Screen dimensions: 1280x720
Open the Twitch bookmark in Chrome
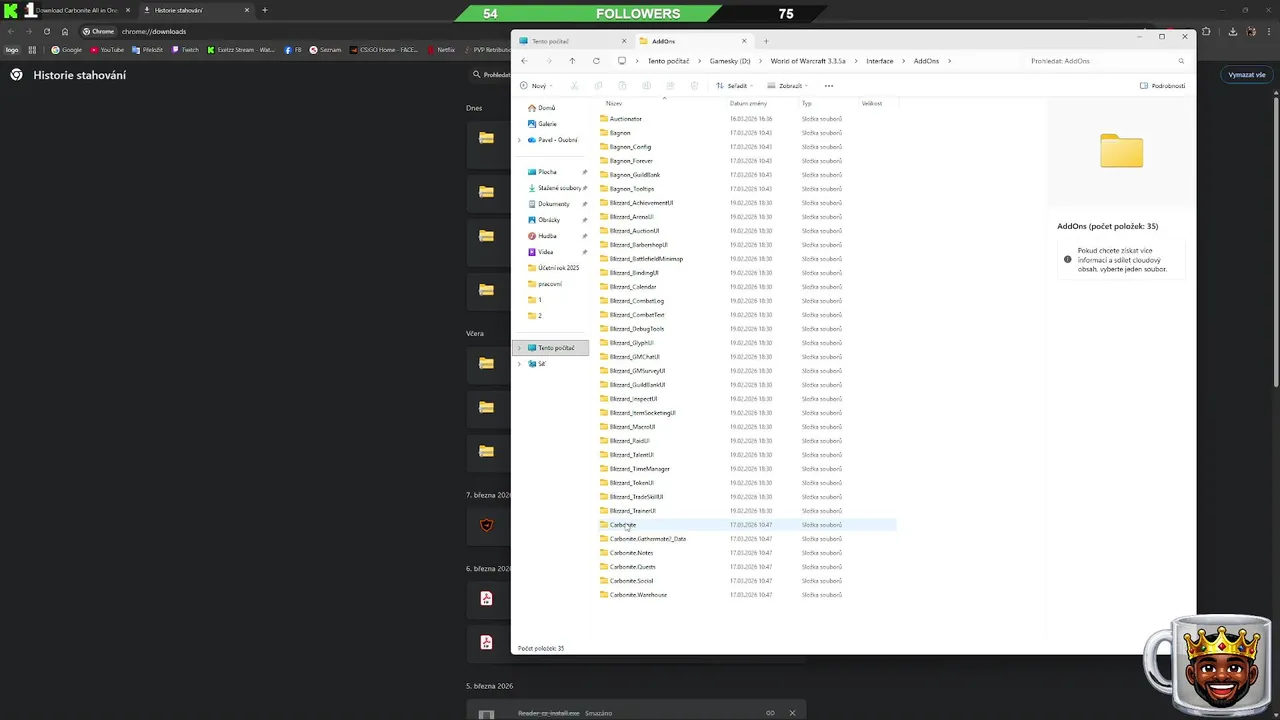click(185, 49)
